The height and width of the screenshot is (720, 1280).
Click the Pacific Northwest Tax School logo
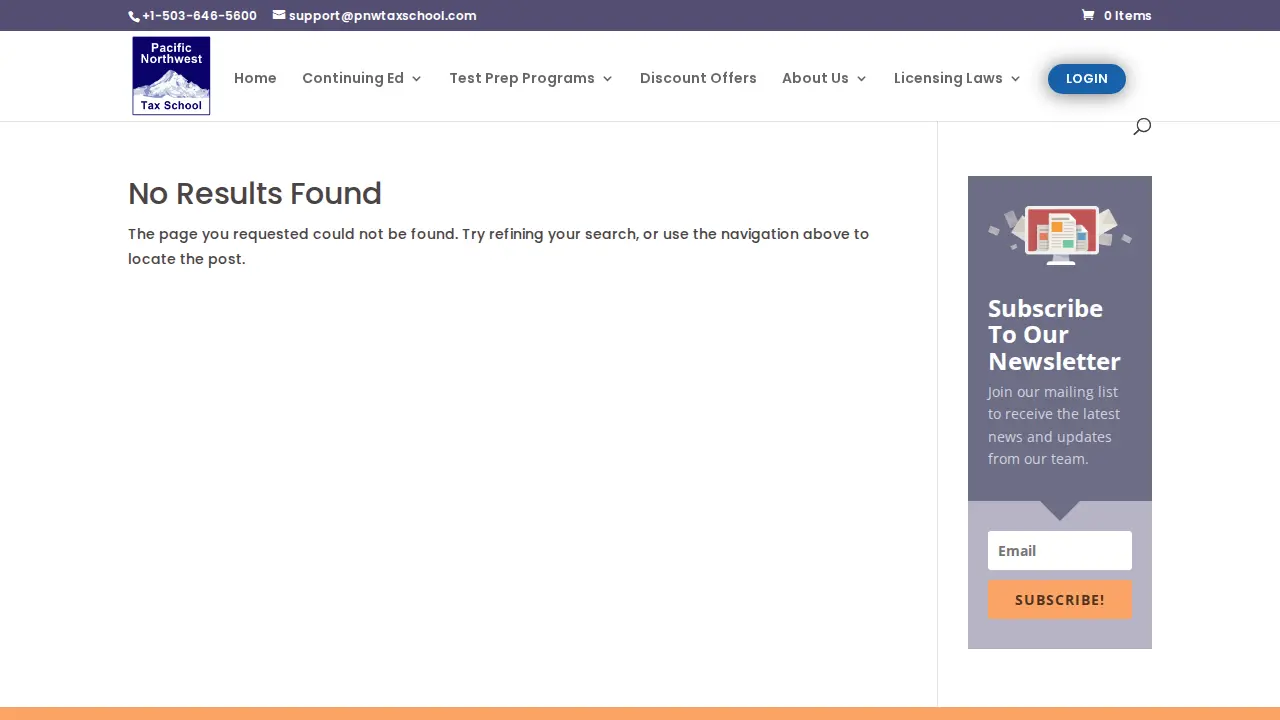tap(171, 76)
